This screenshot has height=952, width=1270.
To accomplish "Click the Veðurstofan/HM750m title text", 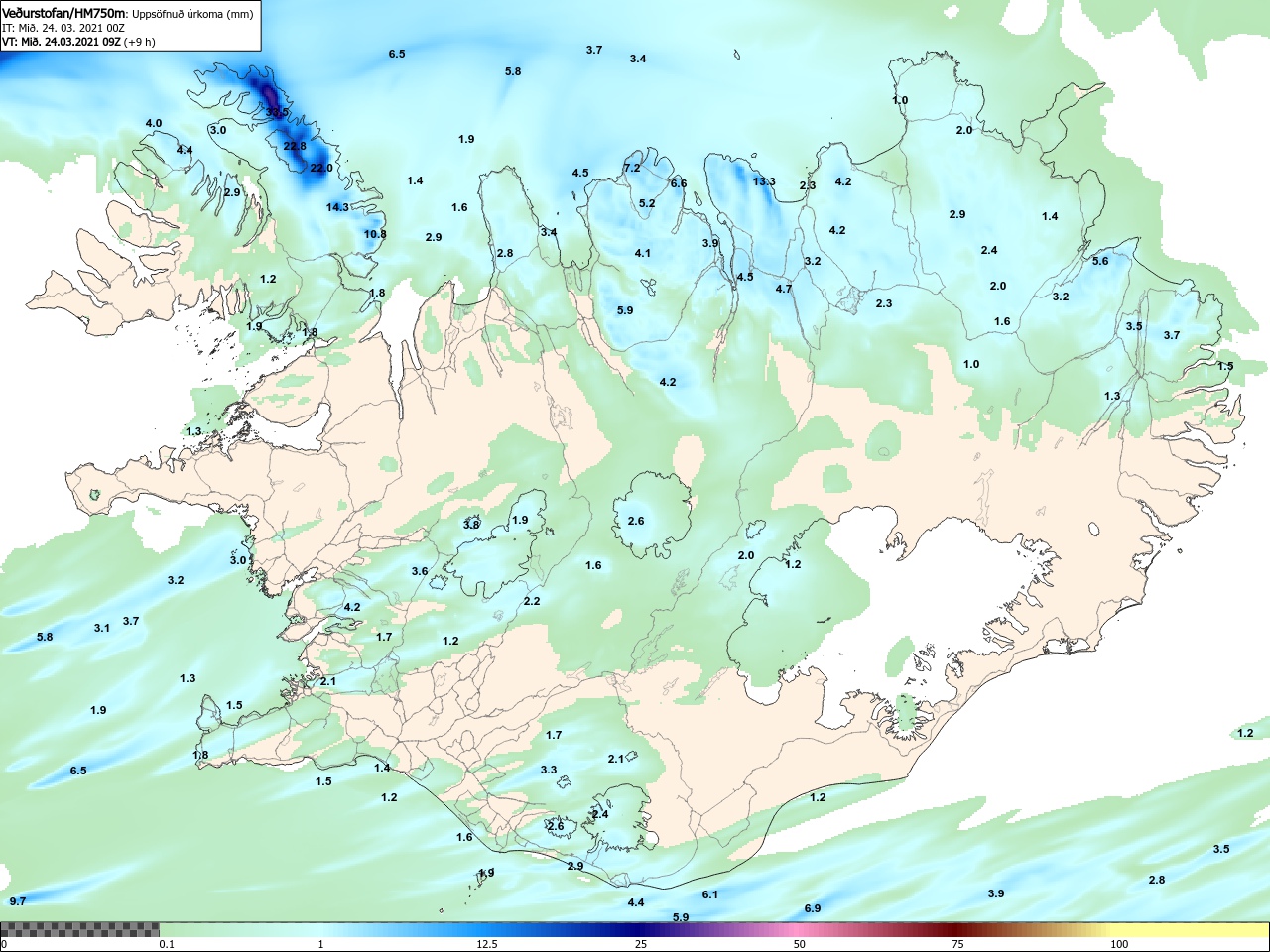I will point(64,13).
